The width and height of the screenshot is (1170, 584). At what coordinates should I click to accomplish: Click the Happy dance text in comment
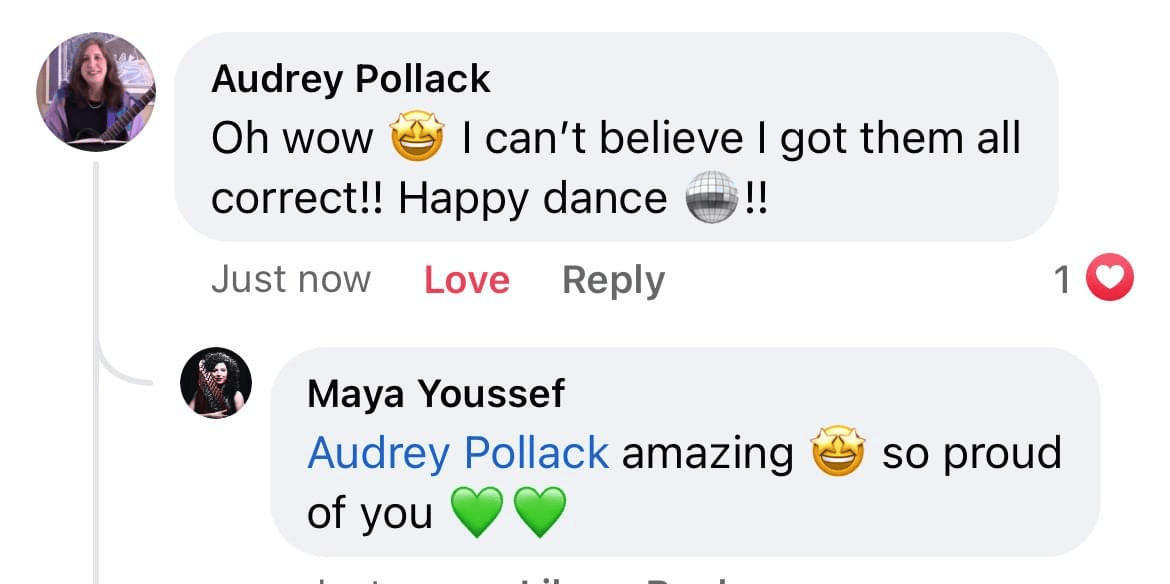532,199
